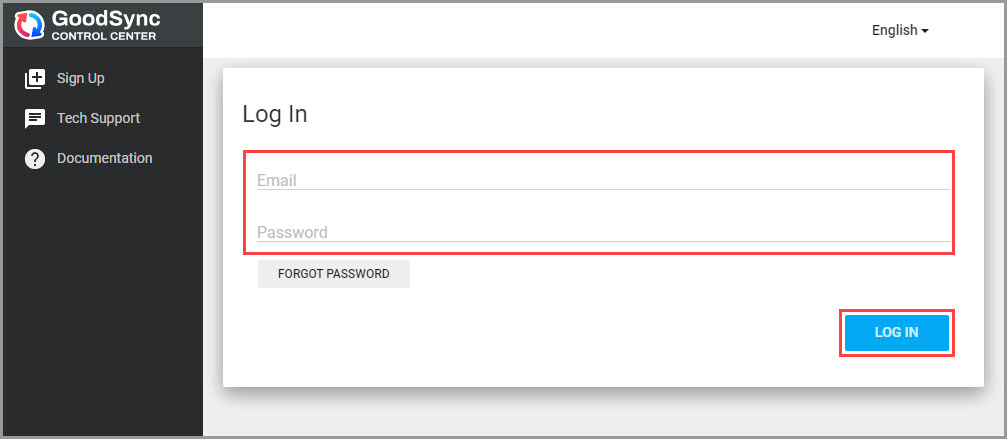Click empty dark sidebar area below Documentation
1007x439 pixels.
tap(100, 300)
